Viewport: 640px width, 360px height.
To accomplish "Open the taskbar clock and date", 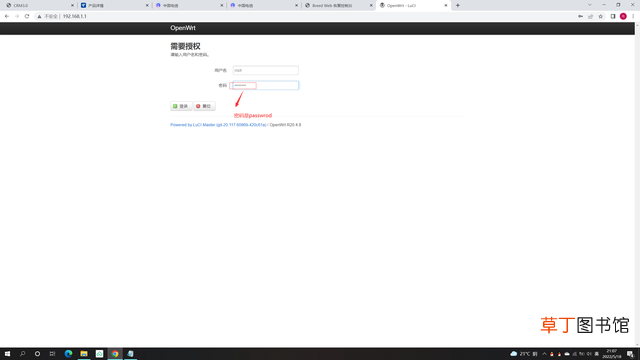I will pyautogui.click(x=611, y=353).
